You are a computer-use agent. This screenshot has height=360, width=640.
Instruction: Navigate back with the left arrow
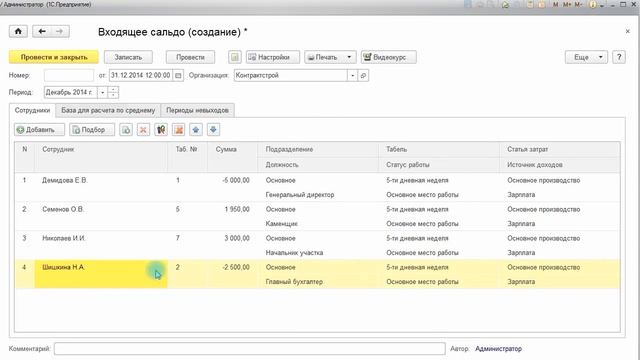pos(42,31)
